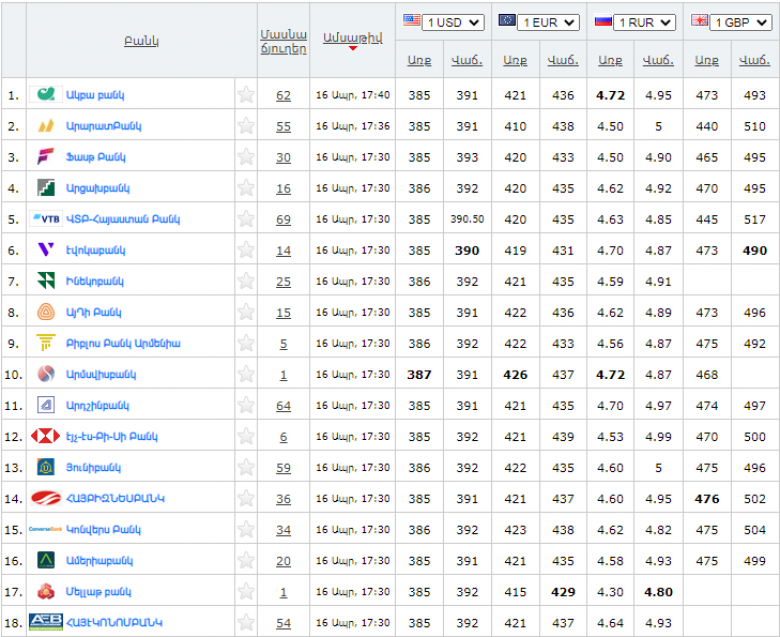780x637 pixels.
Task: Sort by the bank name column header
Action: click(141, 40)
